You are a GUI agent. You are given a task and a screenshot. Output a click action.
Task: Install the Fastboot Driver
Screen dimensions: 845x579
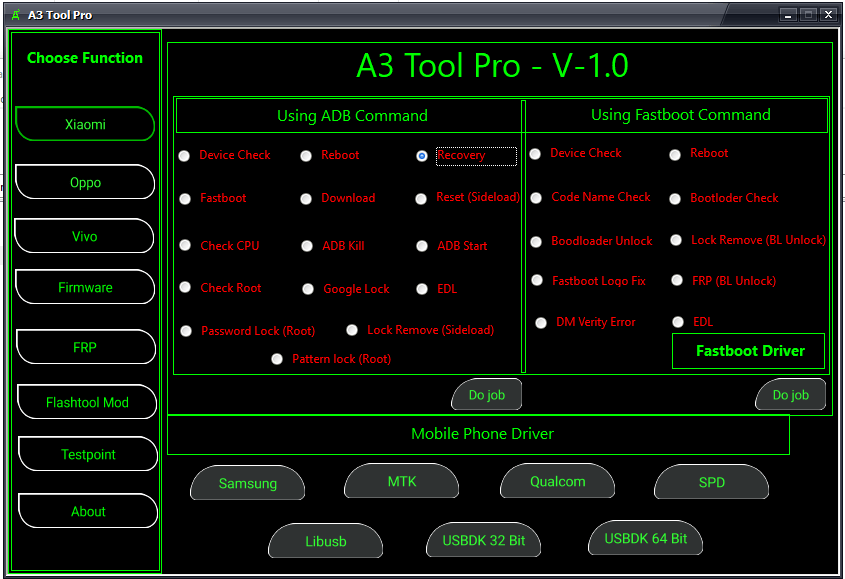748,351
